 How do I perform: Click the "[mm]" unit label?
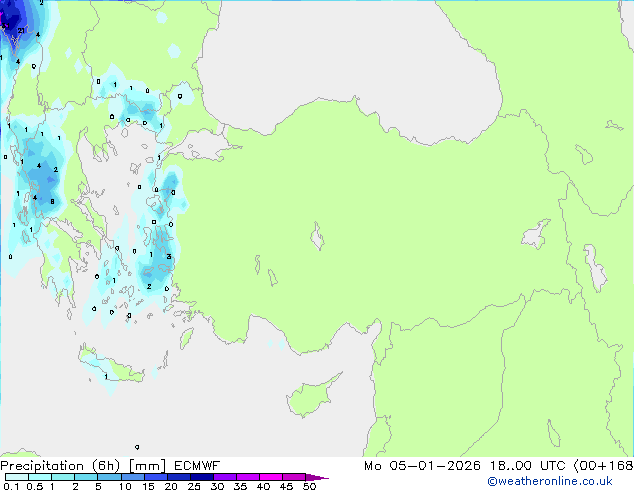[x=147, y=466]
